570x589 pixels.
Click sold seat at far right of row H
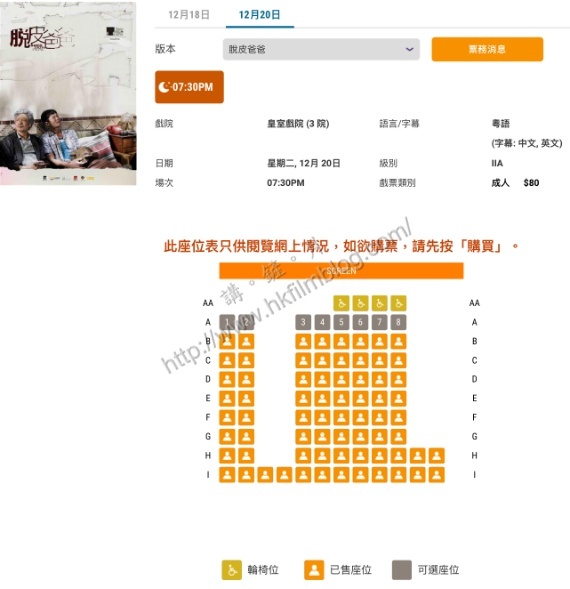pyautogui.click(x=437, y=456)
